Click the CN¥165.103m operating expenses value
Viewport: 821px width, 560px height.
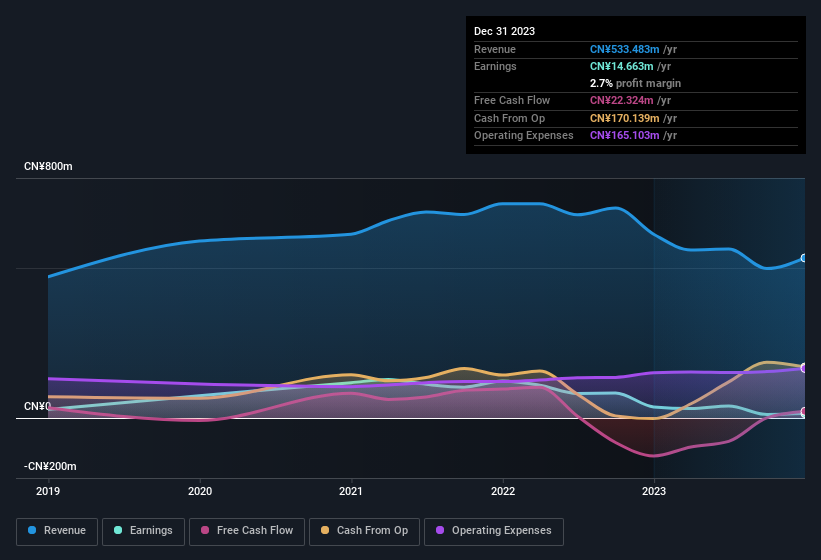tap(624, 136)
